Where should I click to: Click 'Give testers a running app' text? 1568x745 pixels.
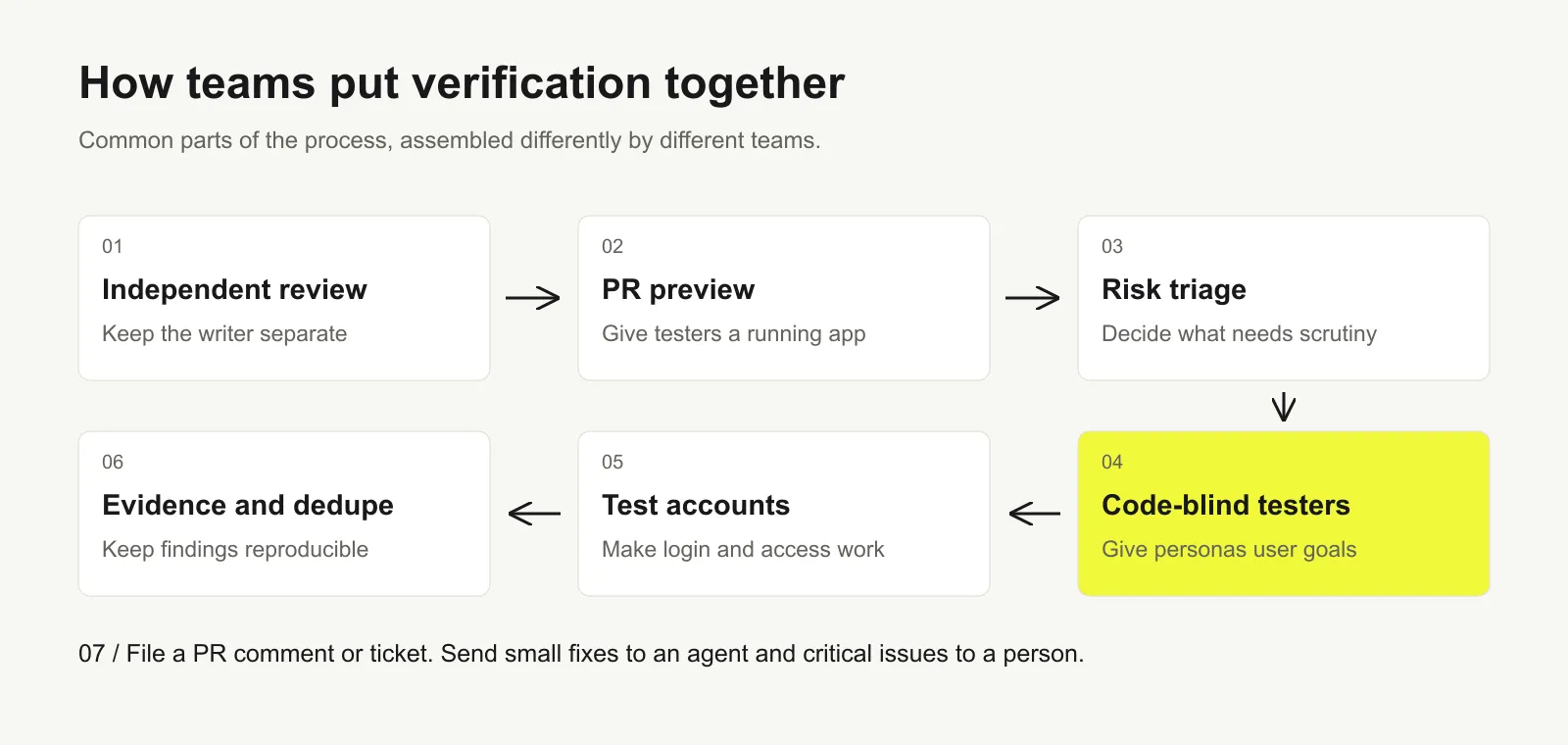point(734,333)
